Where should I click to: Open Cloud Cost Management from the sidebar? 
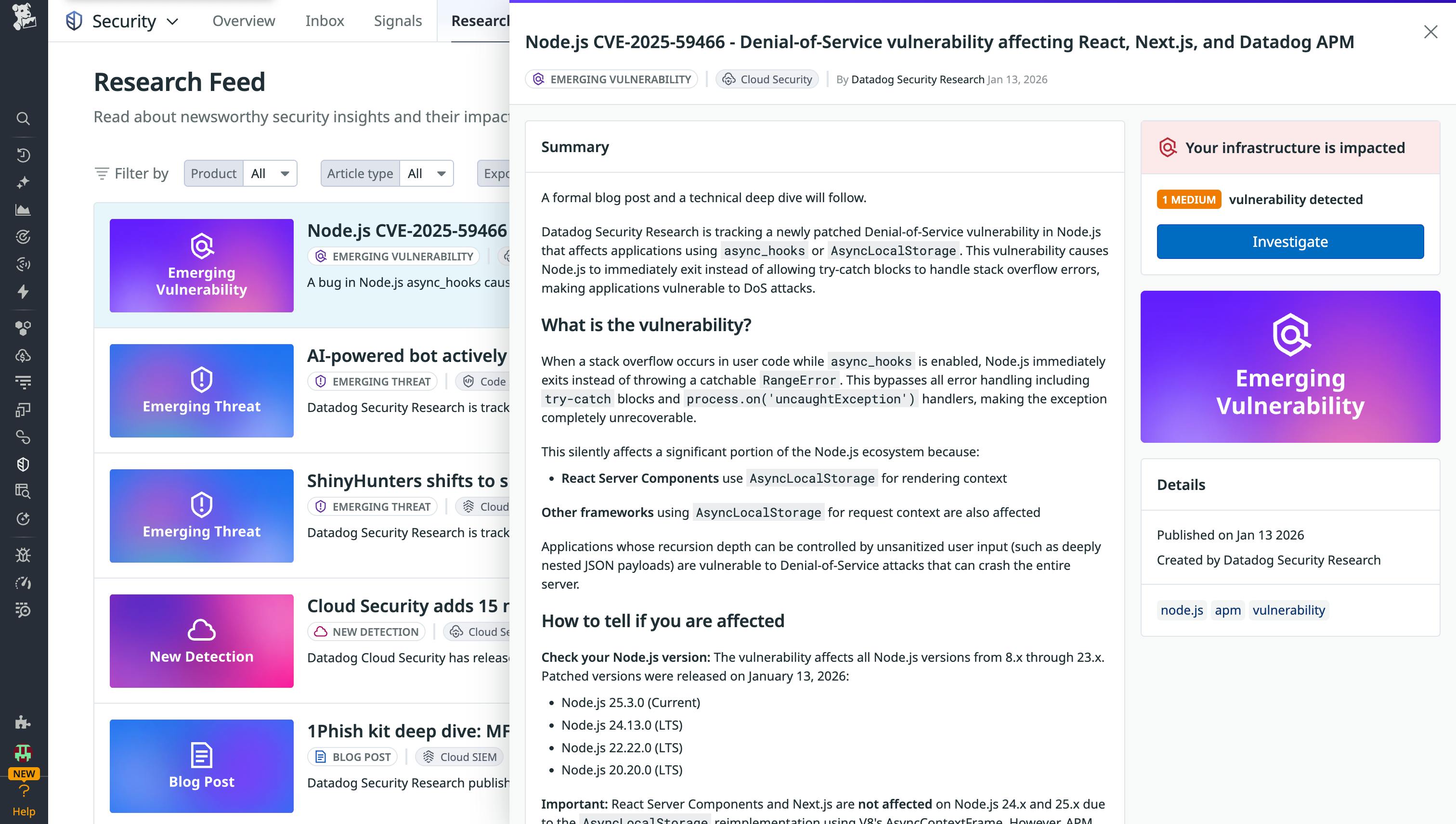(23, 355)
